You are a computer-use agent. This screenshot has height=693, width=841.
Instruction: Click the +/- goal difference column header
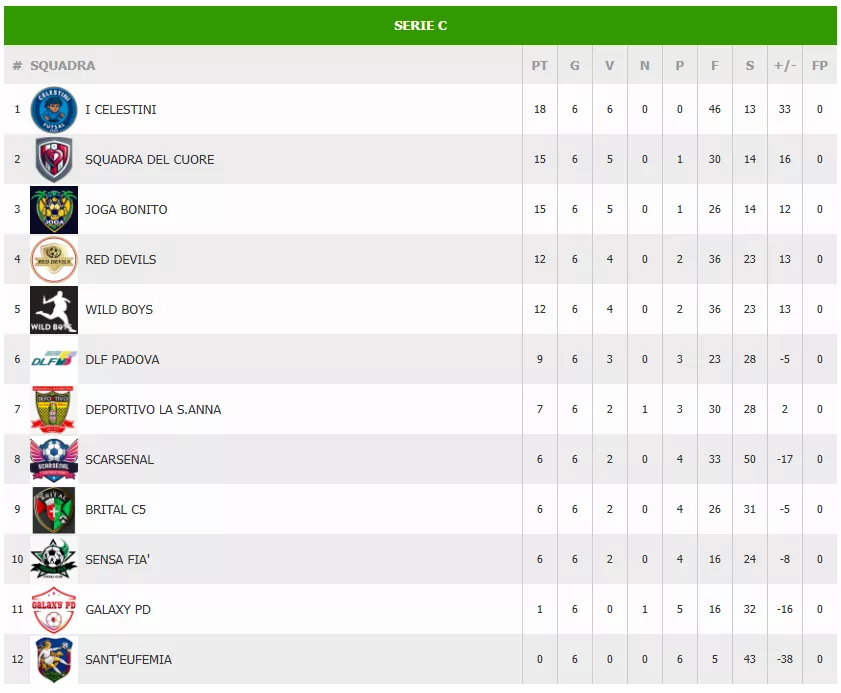785,66
